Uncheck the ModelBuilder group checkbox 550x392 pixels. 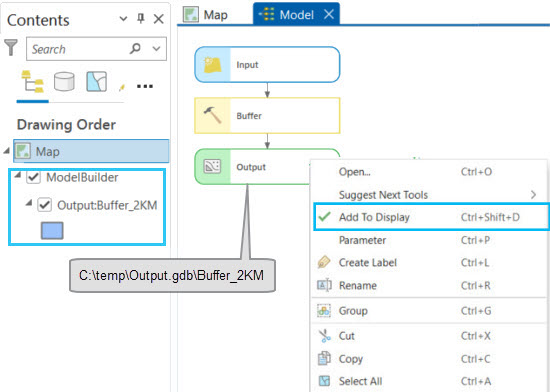(x=34, y=177)
